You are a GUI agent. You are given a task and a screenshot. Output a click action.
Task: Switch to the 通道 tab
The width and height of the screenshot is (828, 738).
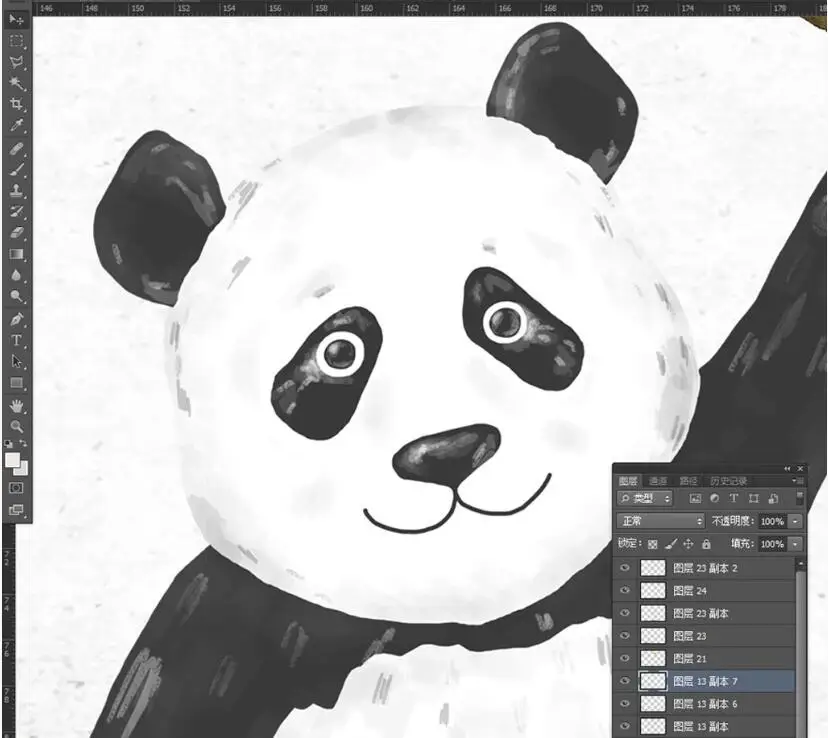coord(658,481)
